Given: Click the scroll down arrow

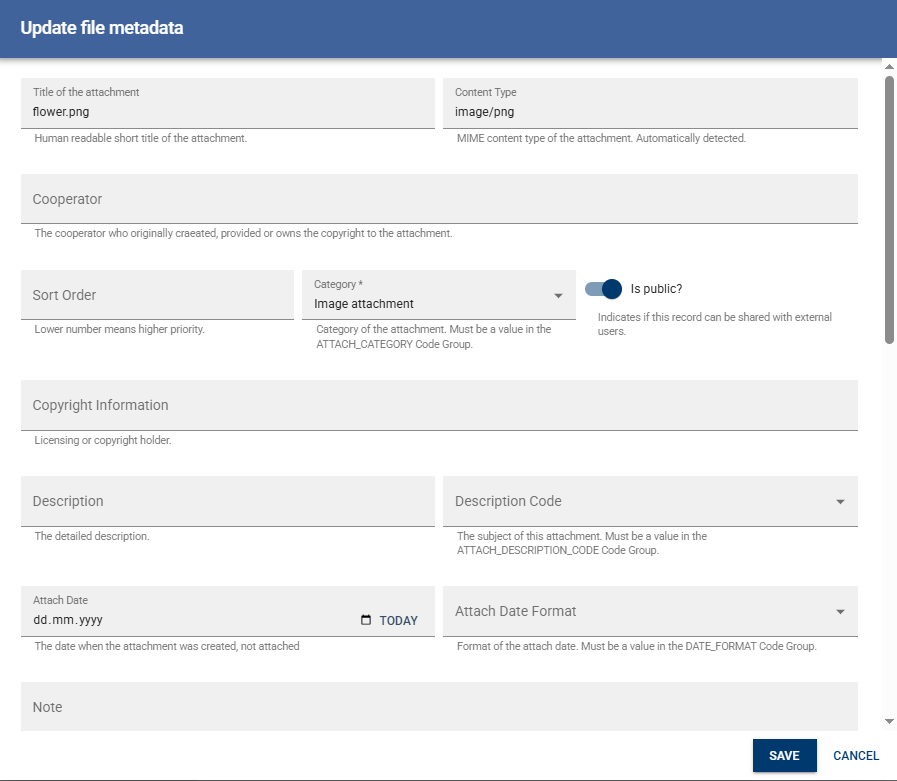Looking at the screenshot, I should (x=889, y=721).
